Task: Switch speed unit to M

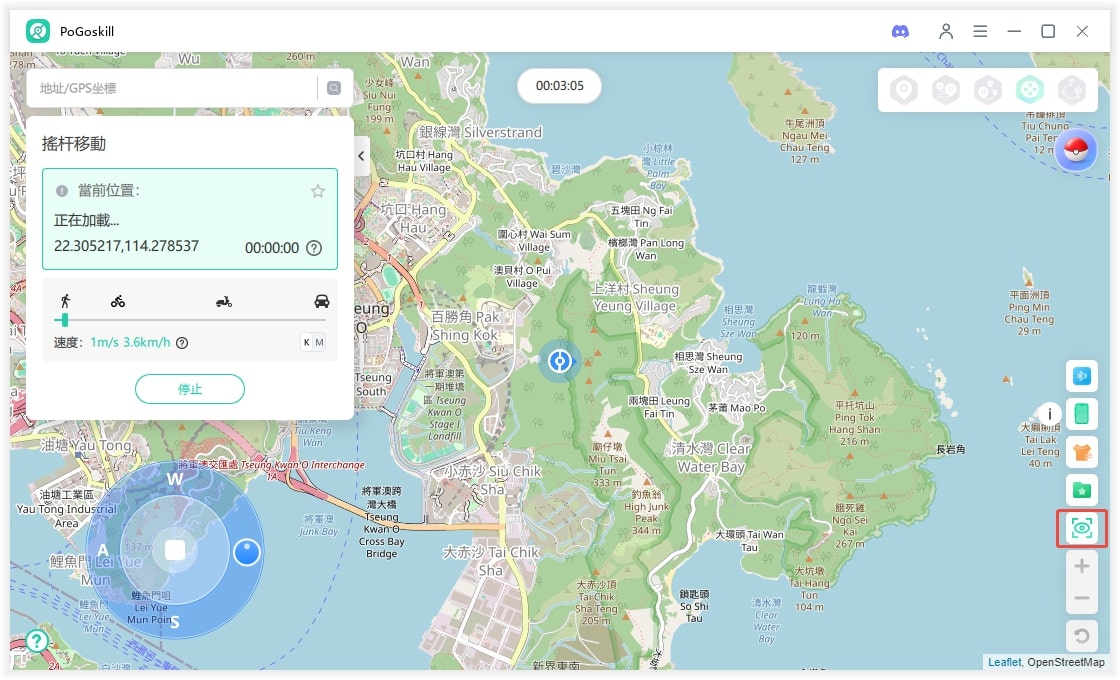Action: pyautogui.click(x=319, y=342)
